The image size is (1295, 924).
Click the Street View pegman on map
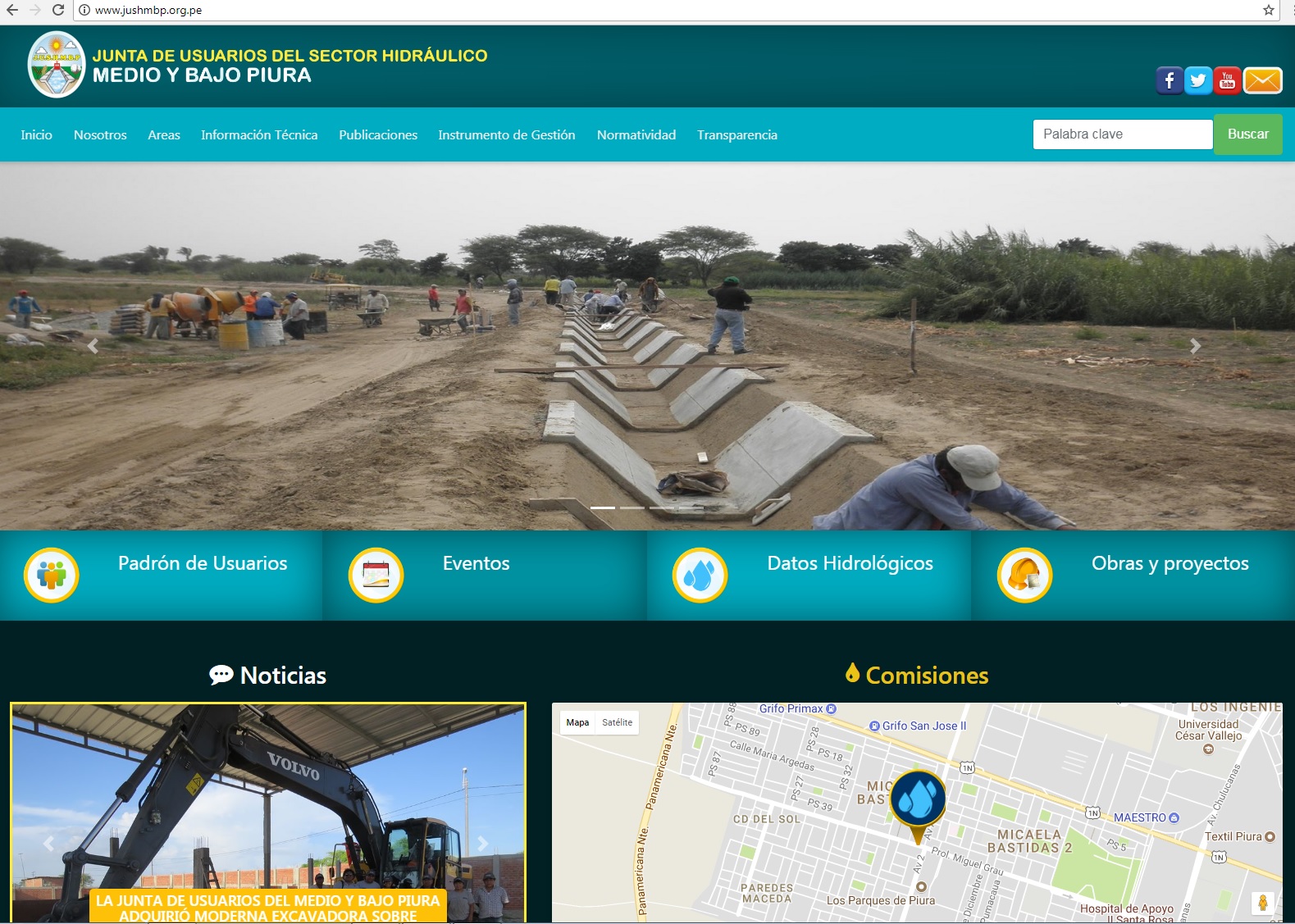click(x=1262, y=903)
